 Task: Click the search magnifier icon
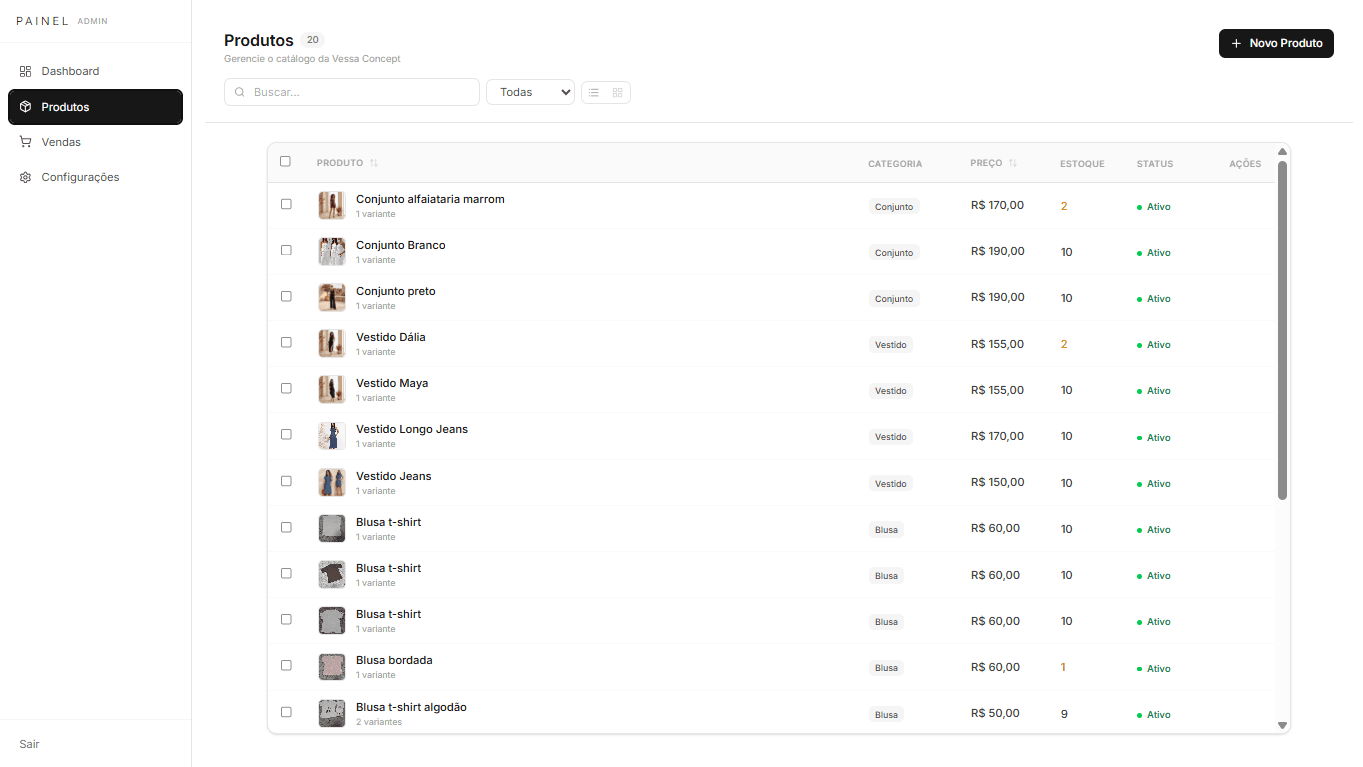(240, 92)
